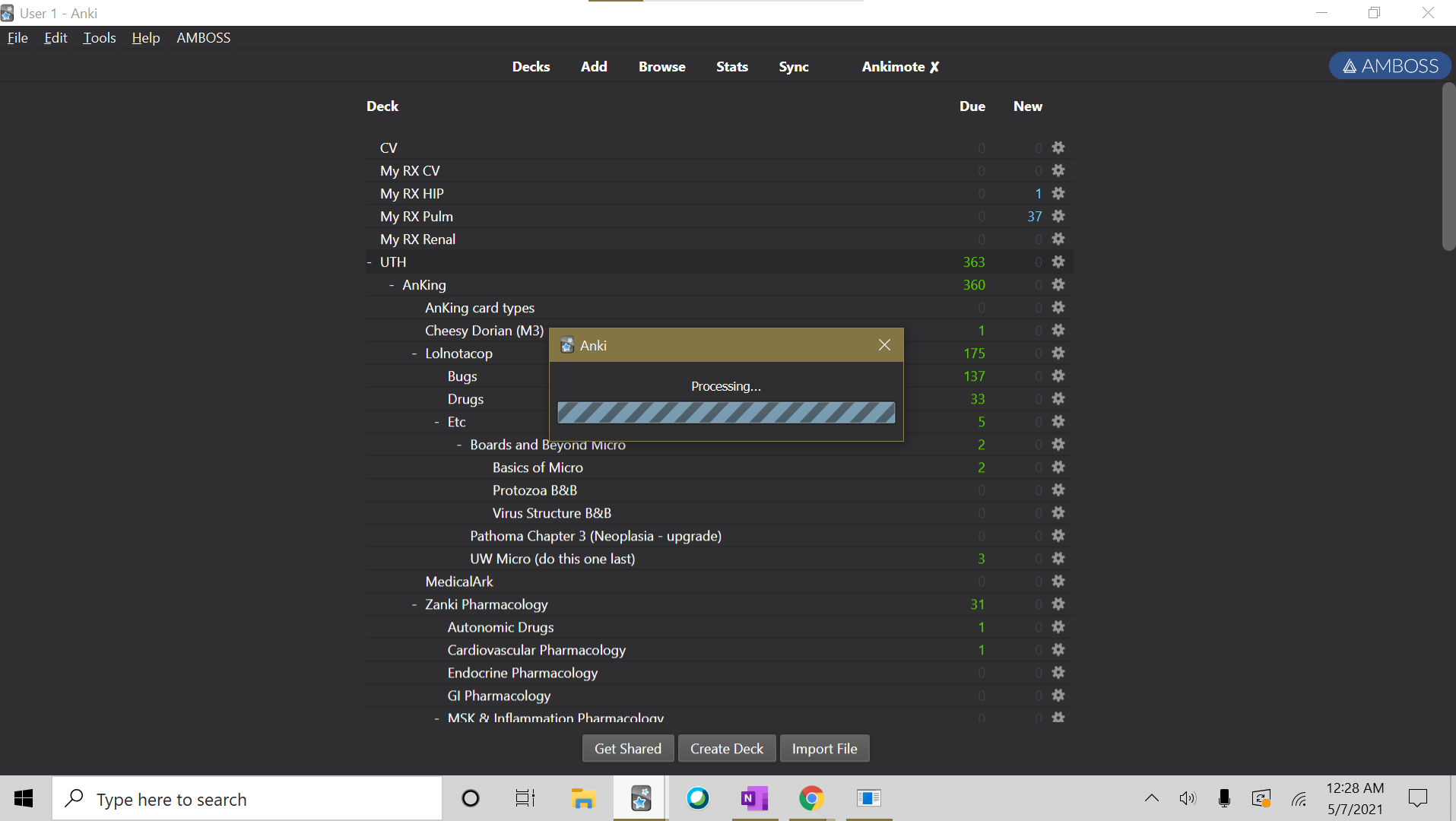
Task: Open the File menu
Action: coord(17,37)
